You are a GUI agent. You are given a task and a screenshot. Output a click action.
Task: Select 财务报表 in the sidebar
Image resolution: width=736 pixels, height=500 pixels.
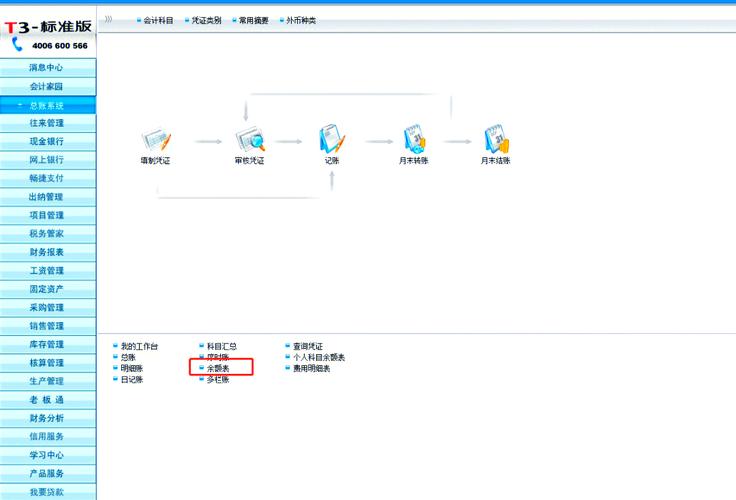tap(48, 252)
